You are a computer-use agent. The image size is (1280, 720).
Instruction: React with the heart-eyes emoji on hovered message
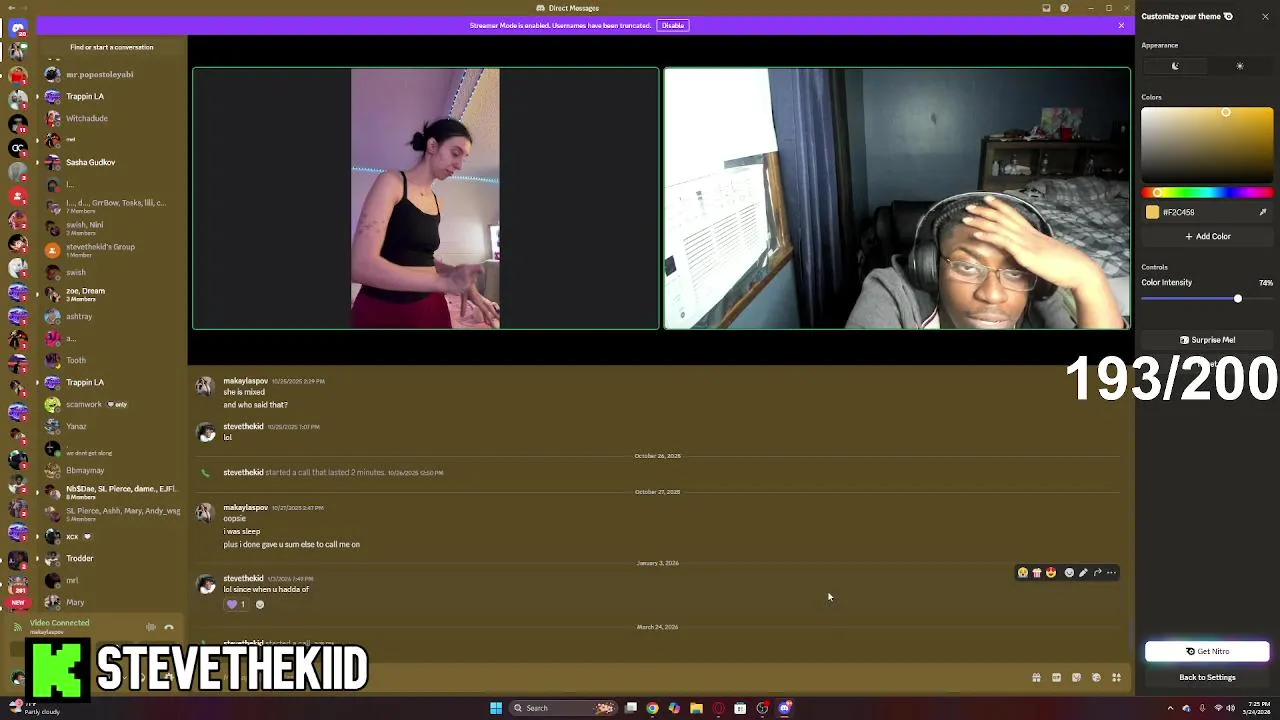(1050, 573)
